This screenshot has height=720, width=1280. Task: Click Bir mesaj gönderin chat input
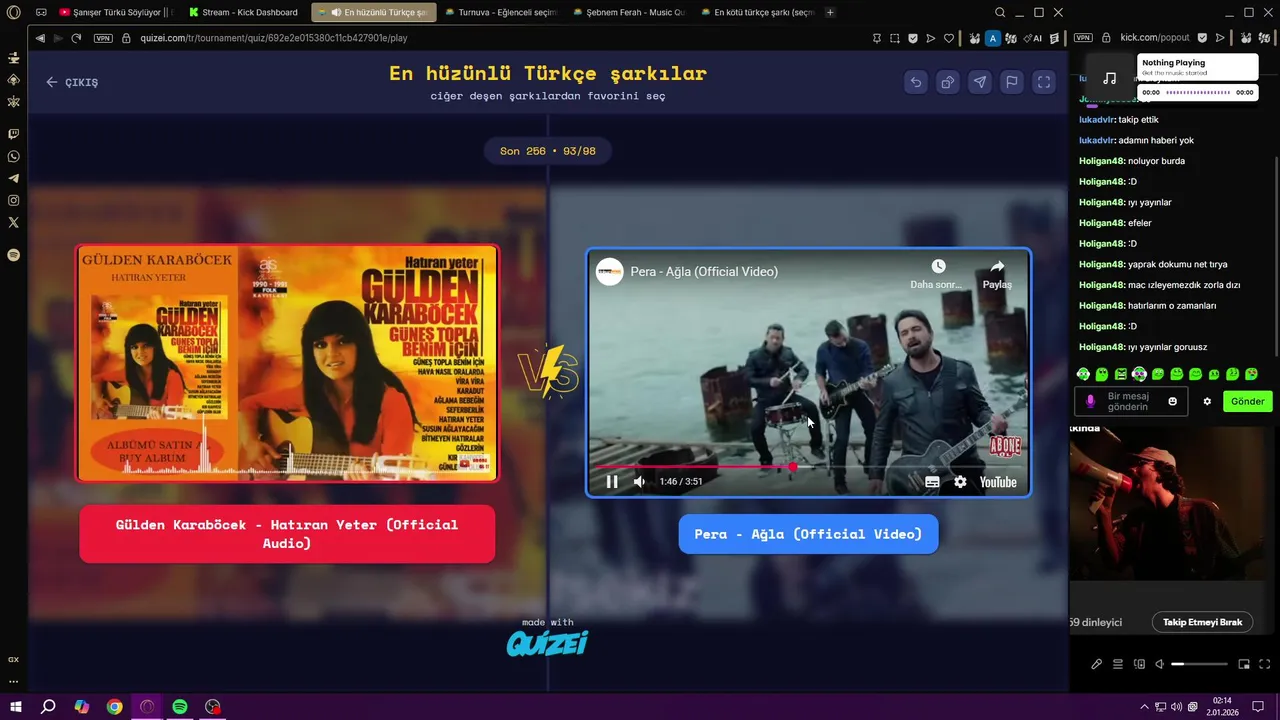[1129, 401]
